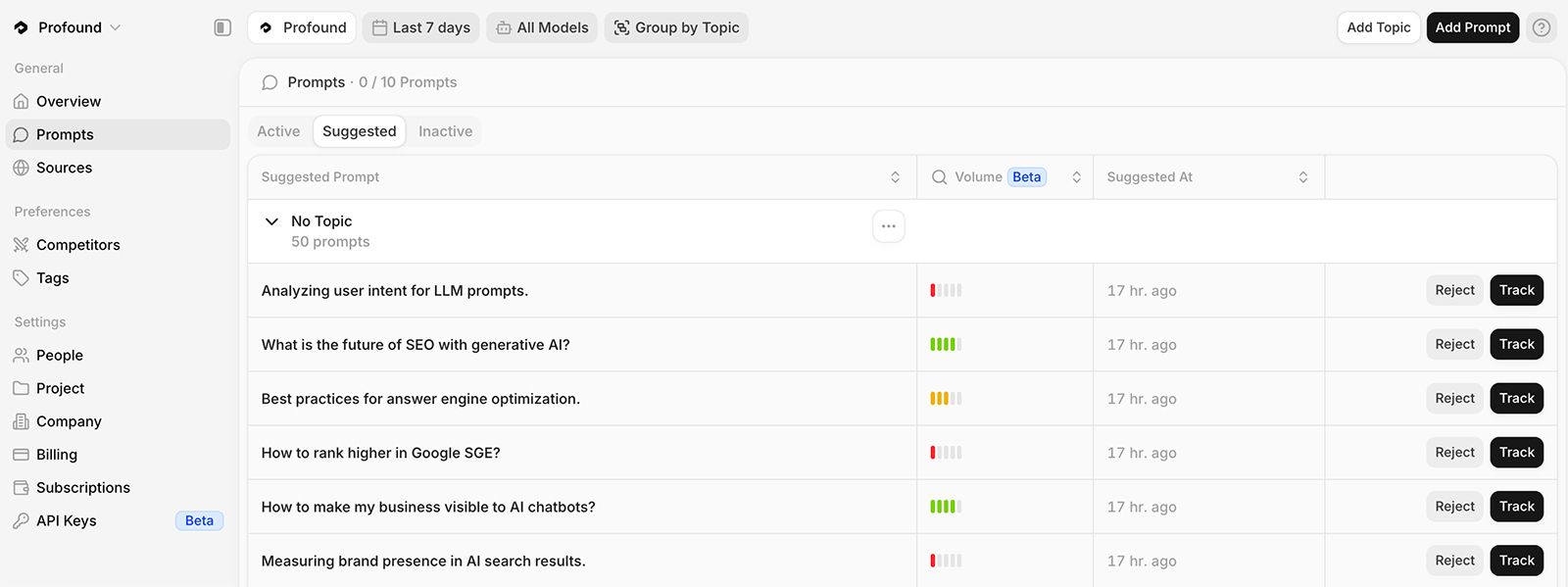Track 'Analyzing user intent for LLM prompts'
The width and height of the screenshot is (1568, 587).
pyautogui.click(x=1516, y=290)
